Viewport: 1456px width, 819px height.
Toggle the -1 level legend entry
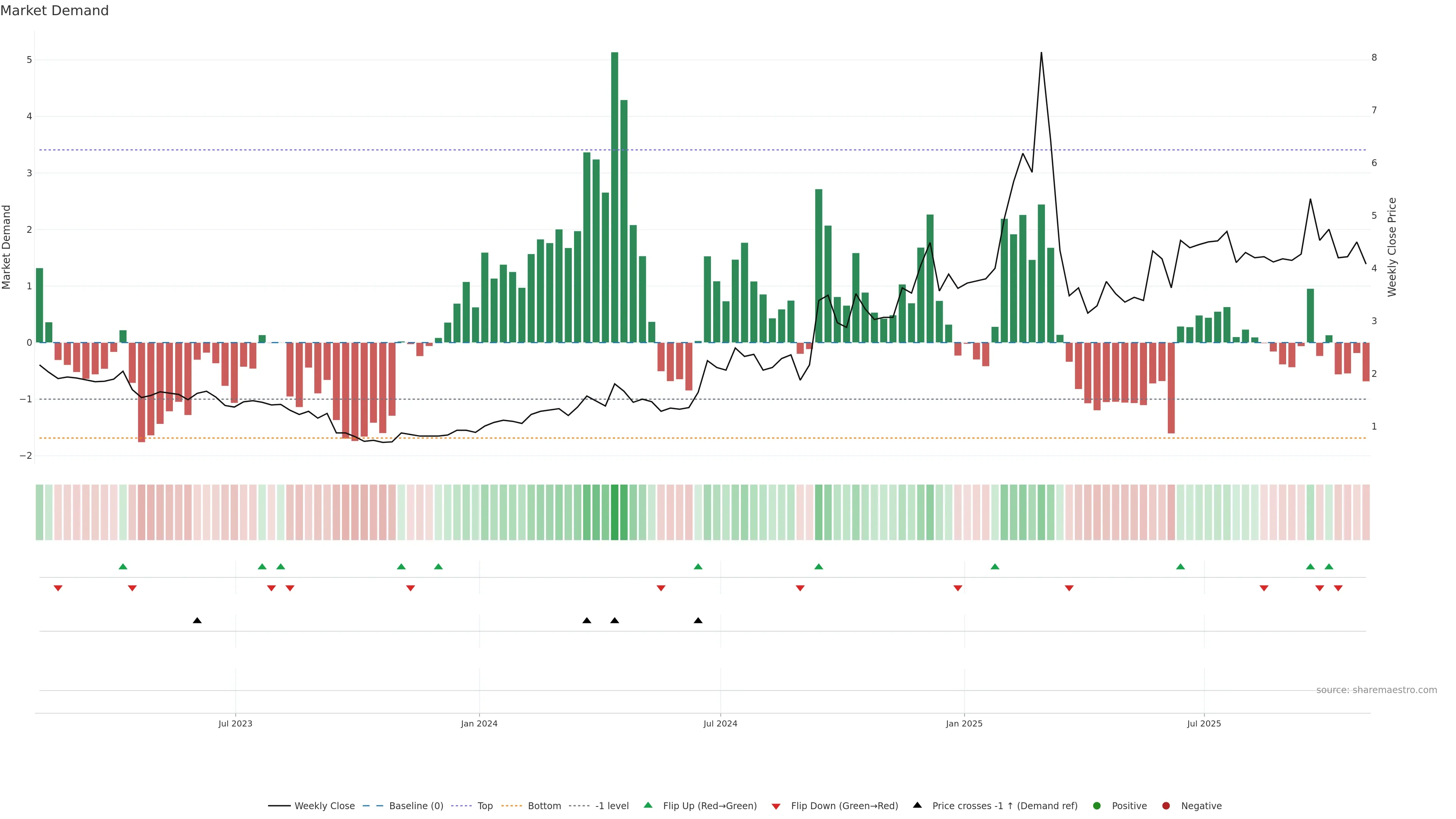[x=612, y=805]
